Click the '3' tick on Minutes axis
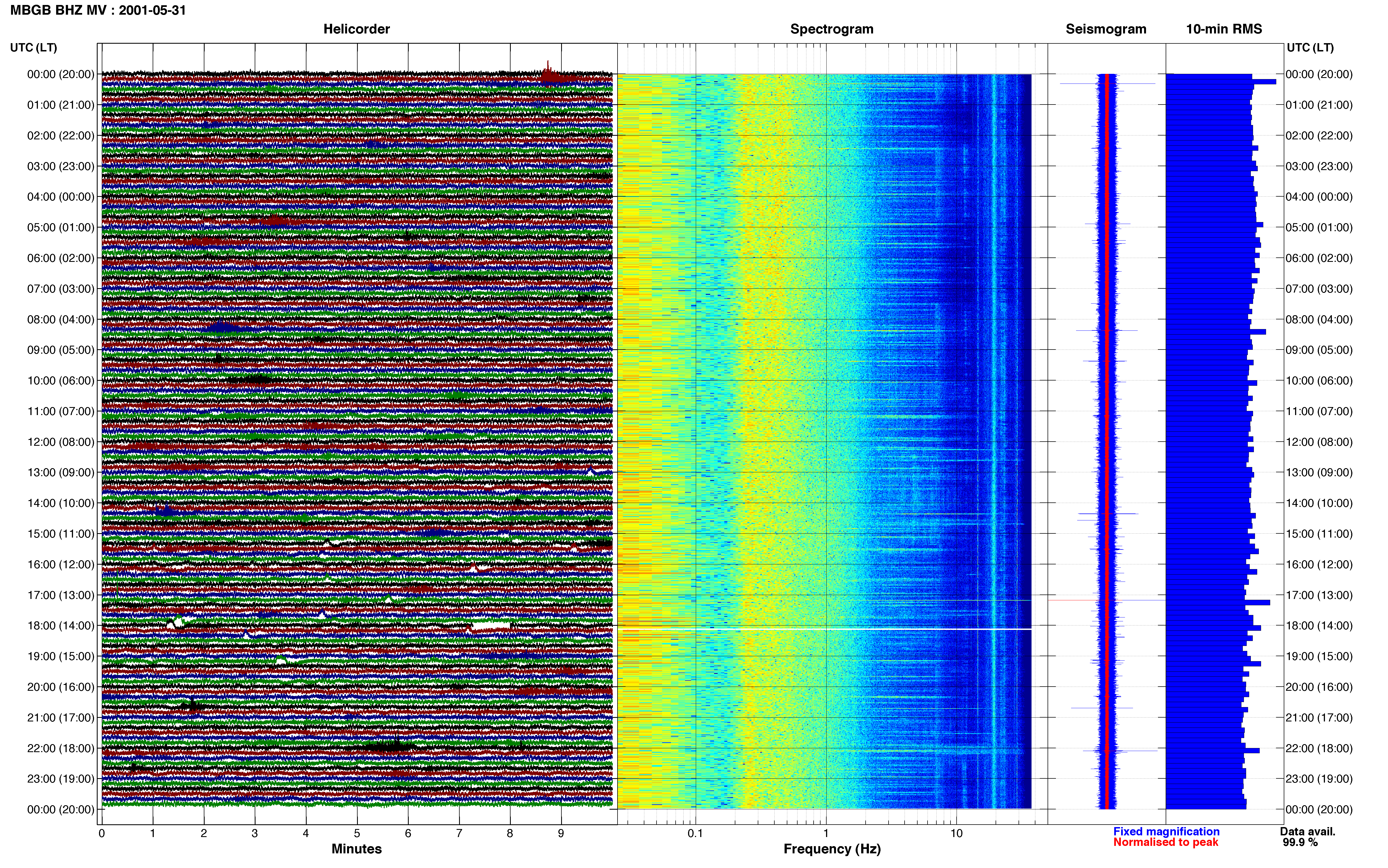The width and height of the screenshot is (1388, 868). (x=255, y=833)
